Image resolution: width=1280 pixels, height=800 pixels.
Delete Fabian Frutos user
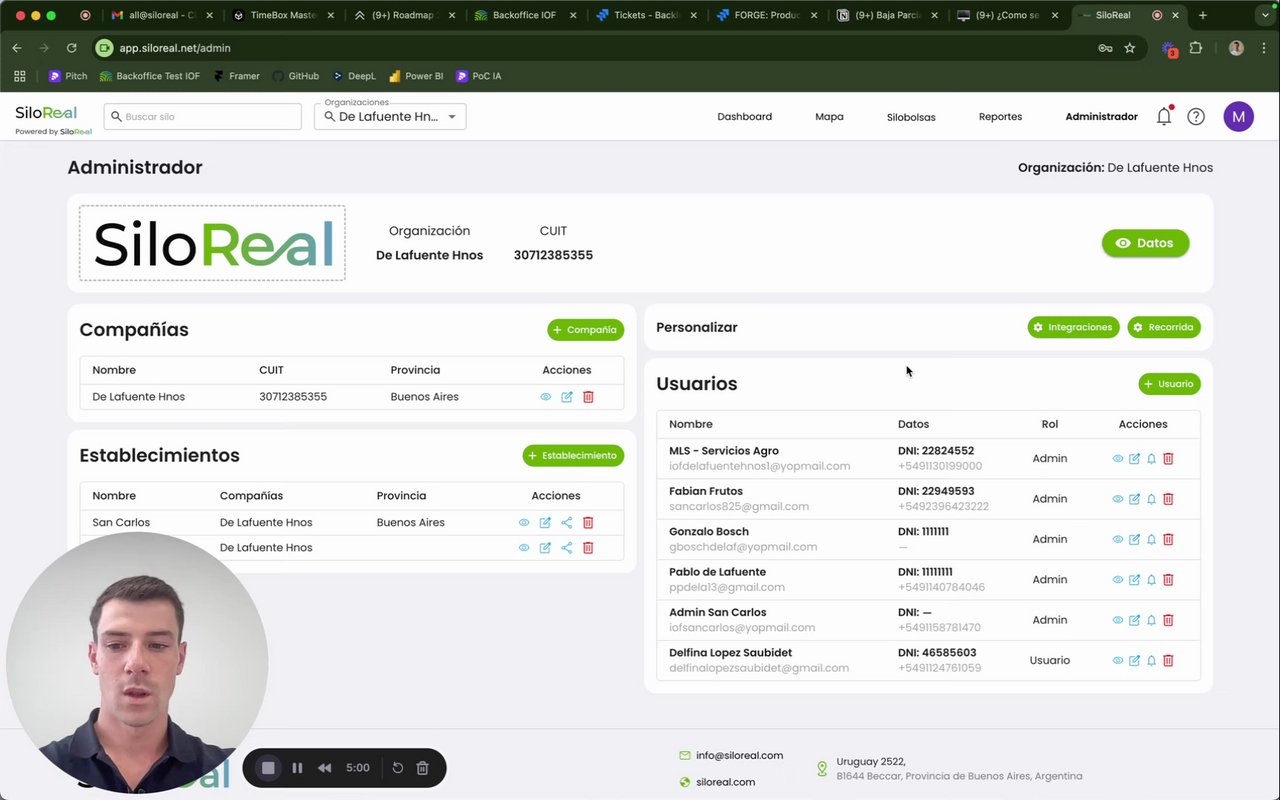pos(1168,499)
